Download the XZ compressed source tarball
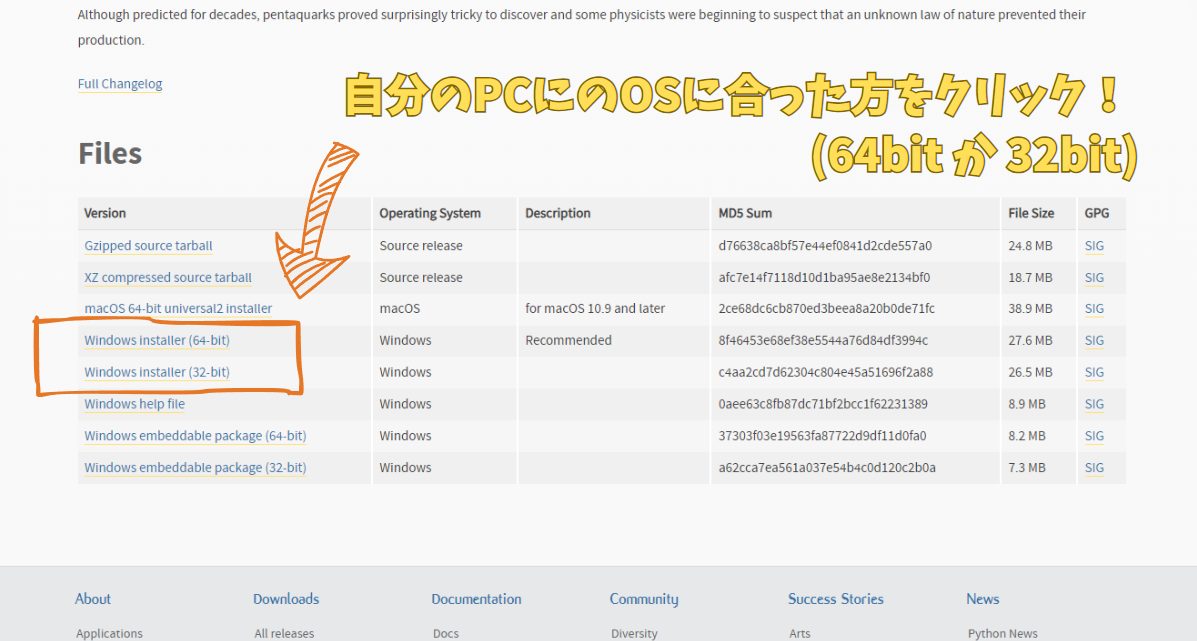 tap(167, 278)
